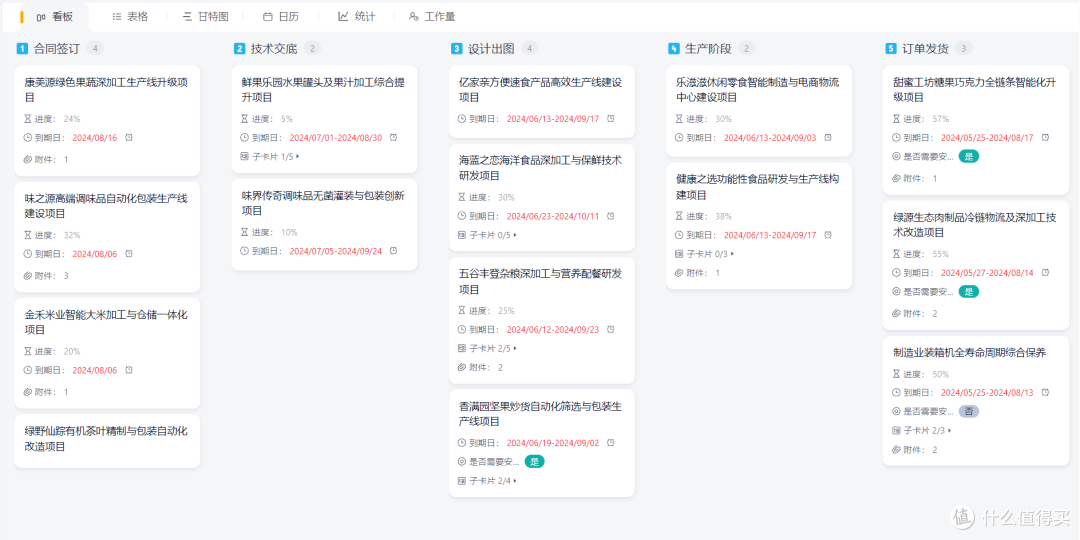Screen dimensions: 1080x540
Task: Click due date 2024/05/27-2024/08/14
Action: 987,273
